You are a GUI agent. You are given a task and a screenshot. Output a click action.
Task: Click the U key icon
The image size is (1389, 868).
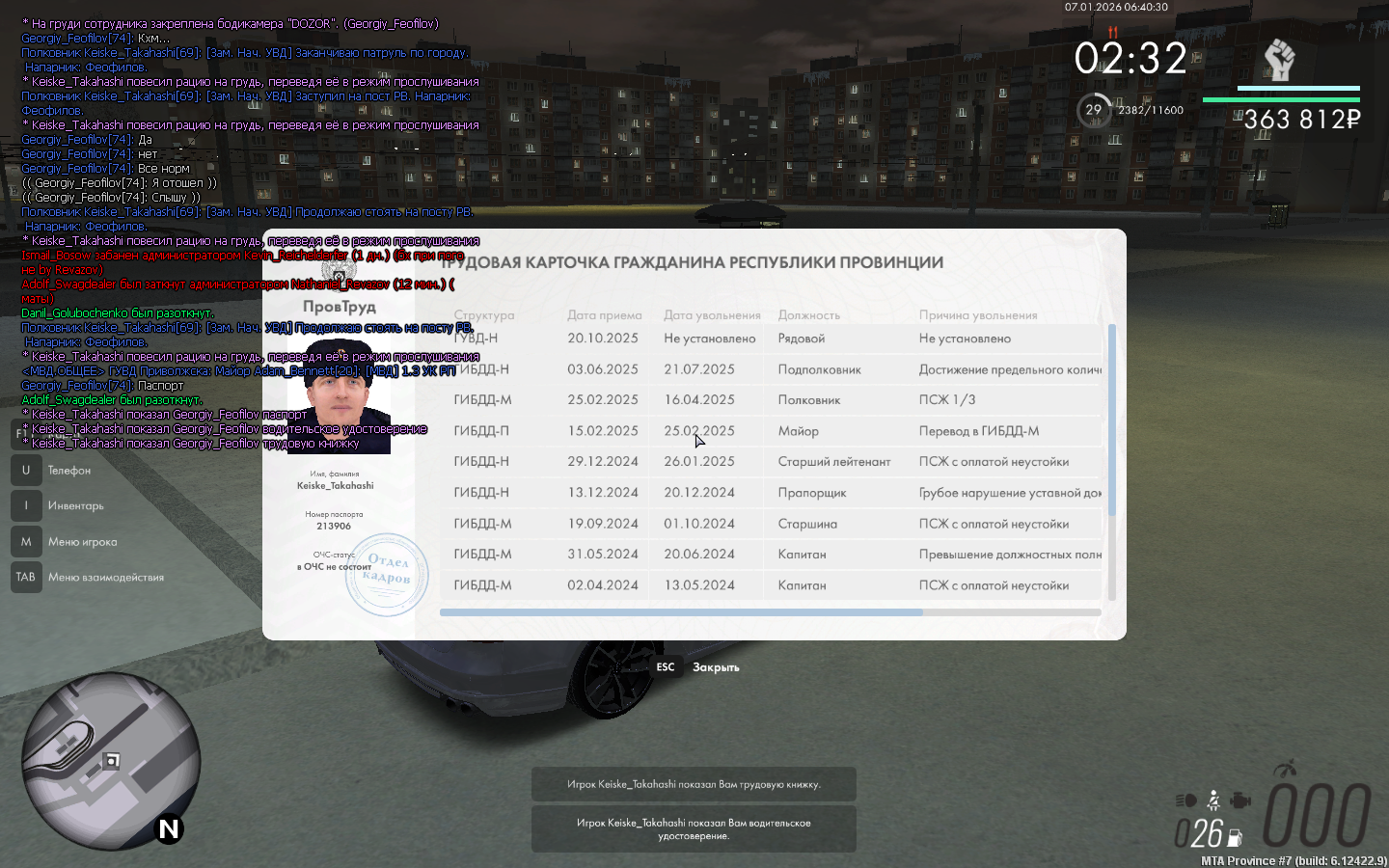click(x=26, y=471)
